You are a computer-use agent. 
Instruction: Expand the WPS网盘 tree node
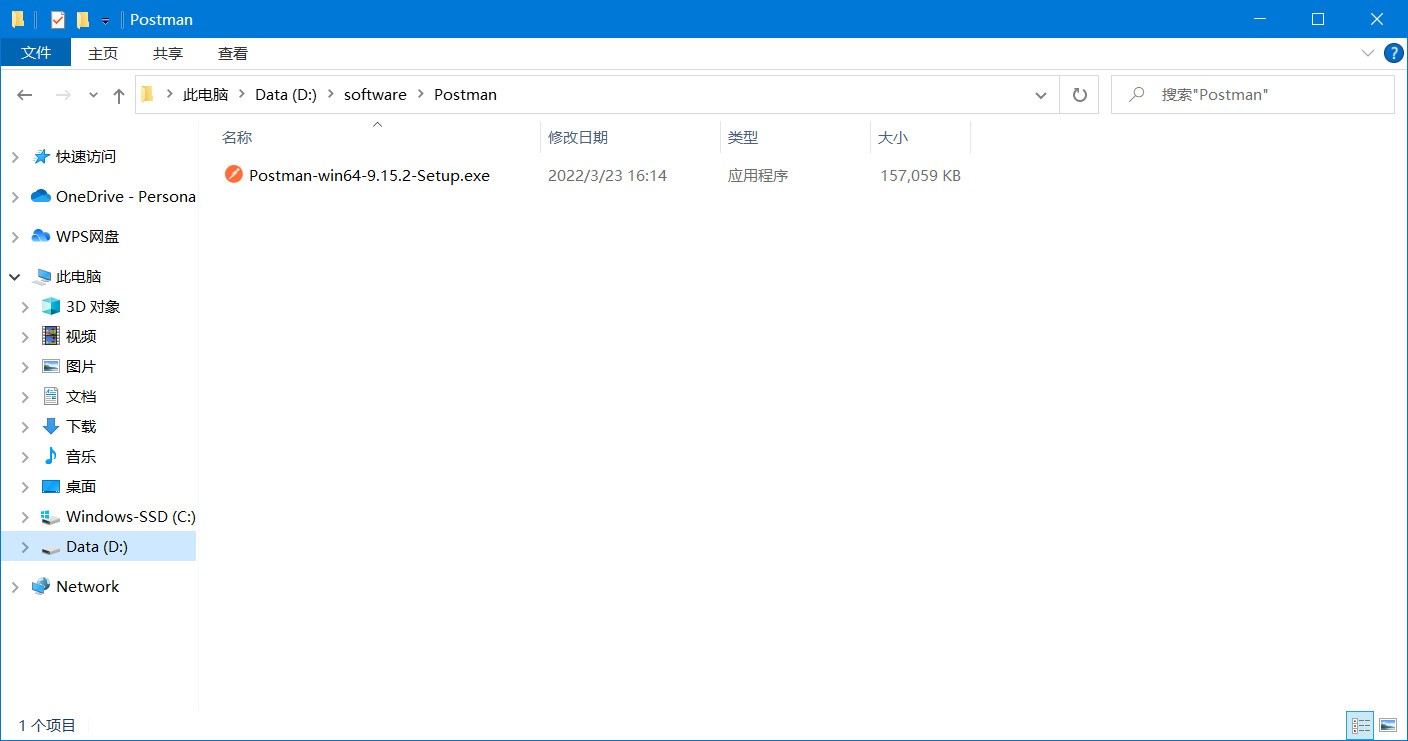14,237
